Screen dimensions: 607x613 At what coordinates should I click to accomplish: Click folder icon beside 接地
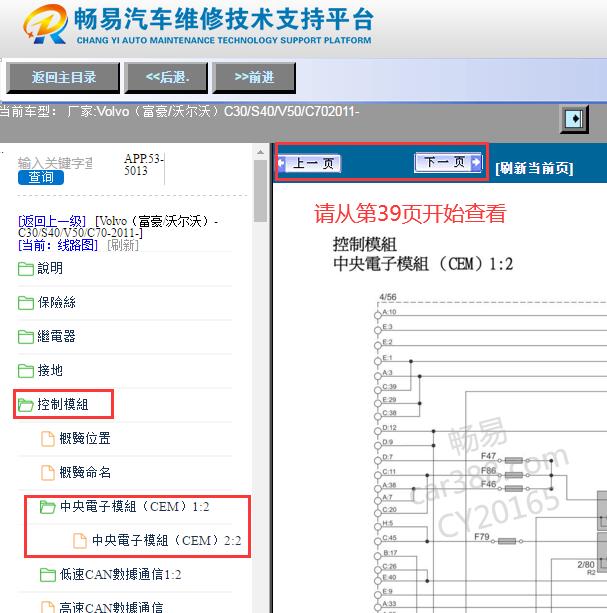[x=26, y=371]
